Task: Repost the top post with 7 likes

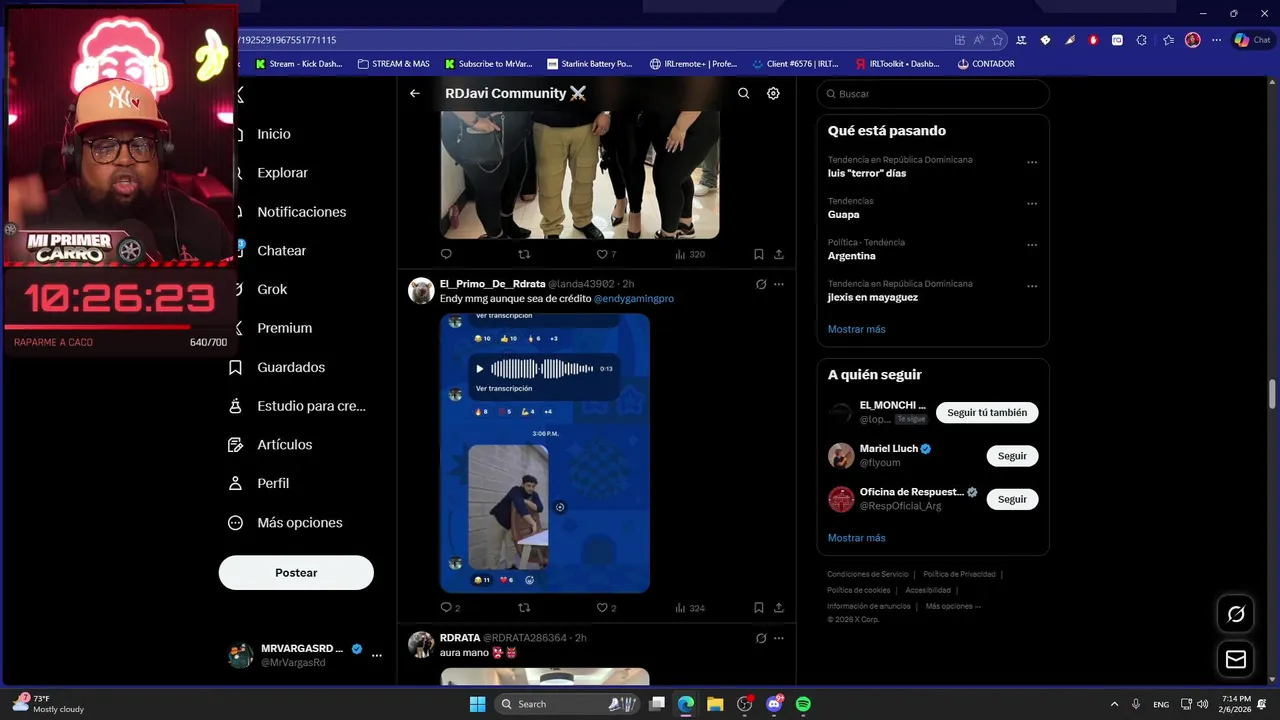Action: pyautogui.click(x=524, y=254)
